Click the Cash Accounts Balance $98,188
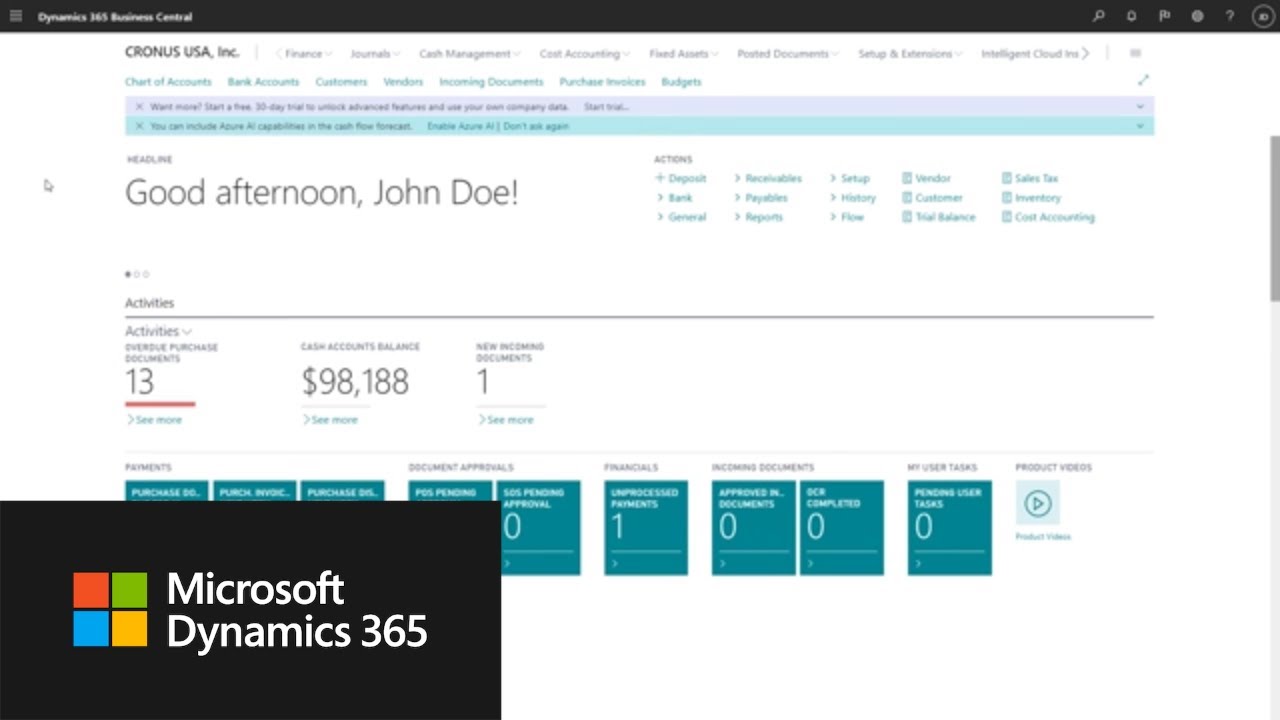The height and width of the screenshot is (720, 1280). (x=355, y=382)
